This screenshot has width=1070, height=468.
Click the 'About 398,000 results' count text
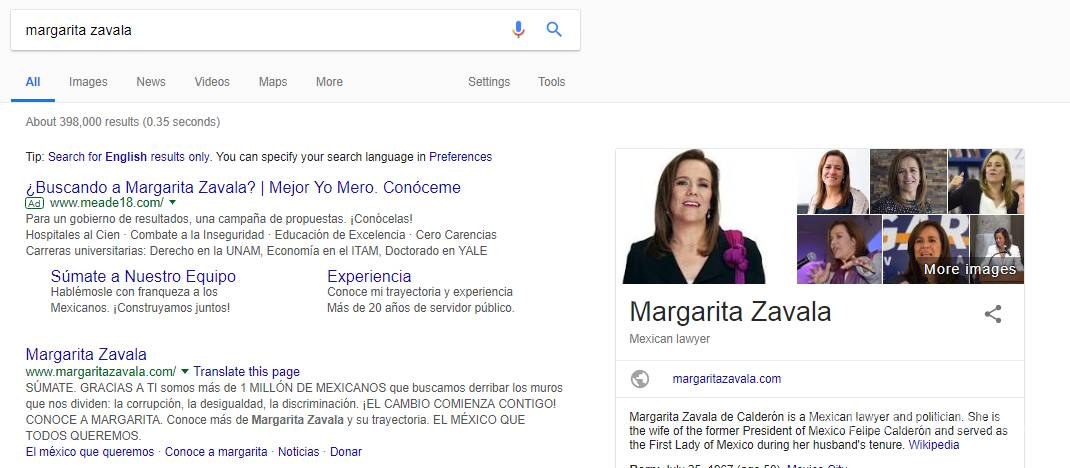coord(123,122)
